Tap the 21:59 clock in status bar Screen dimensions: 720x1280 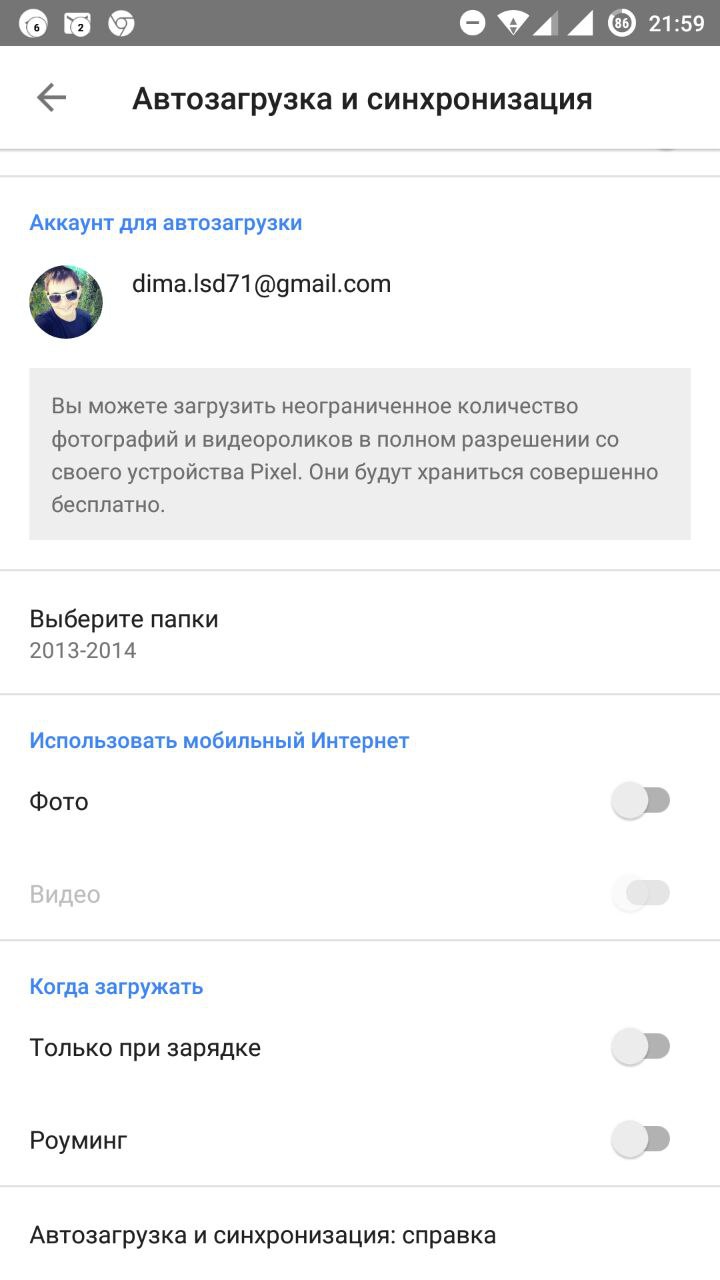click(676, 23)
